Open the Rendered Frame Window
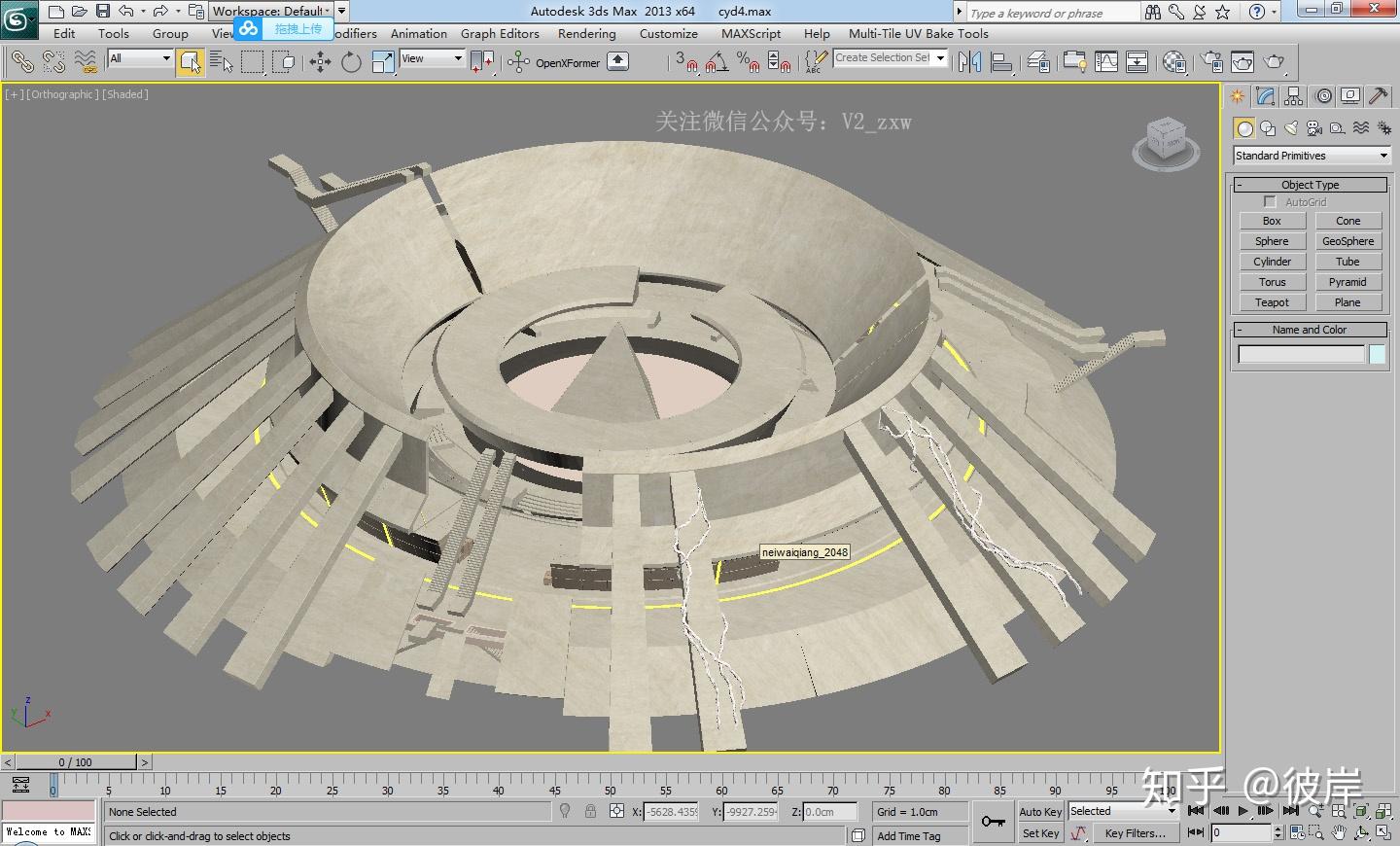The image size is (1400, 846). point(1242,62)
